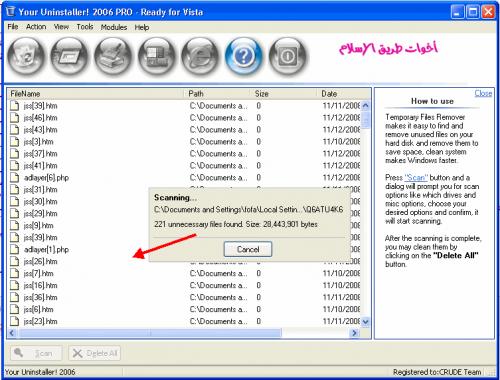Select the second round toolbar icon
Viewport: 500px width, 380px height.
click(x=69, y=56)
